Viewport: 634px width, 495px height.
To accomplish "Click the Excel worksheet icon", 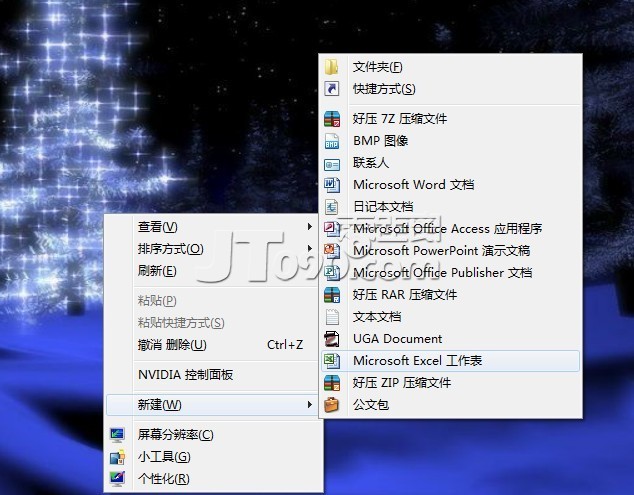I will pyautogui.click(x=332, y=361).
